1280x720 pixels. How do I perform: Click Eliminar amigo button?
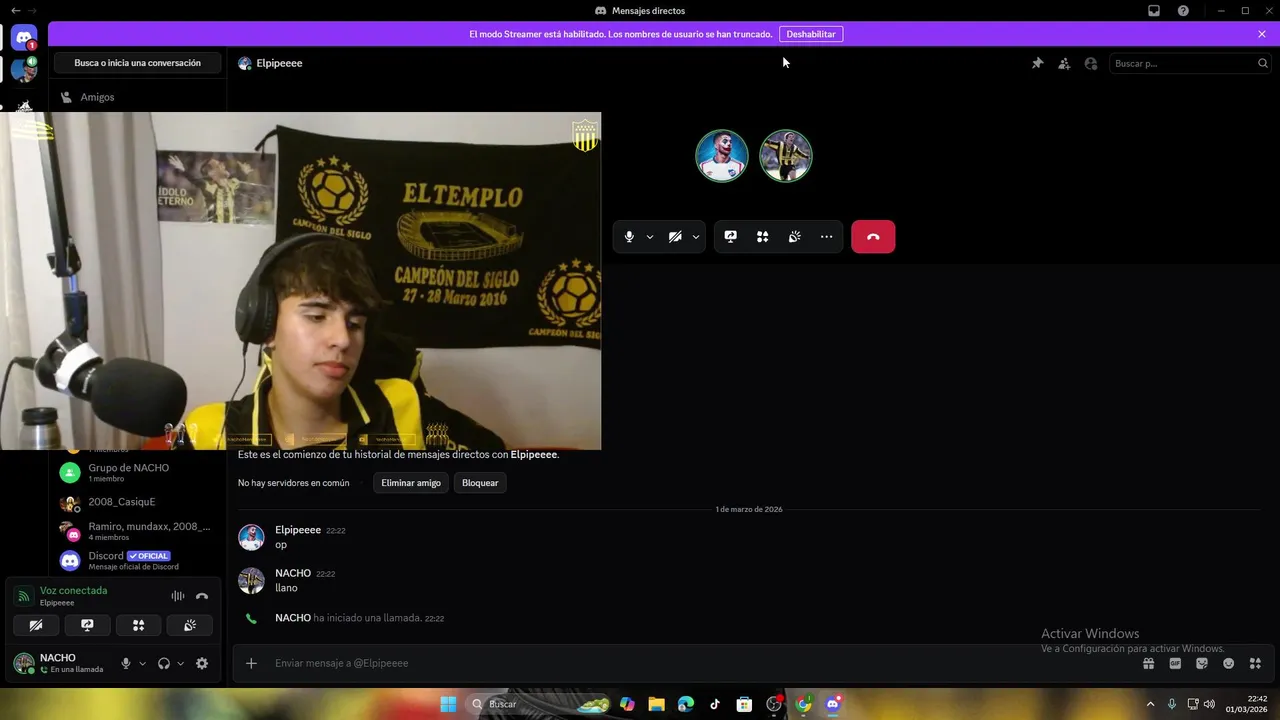click(411, 483)
